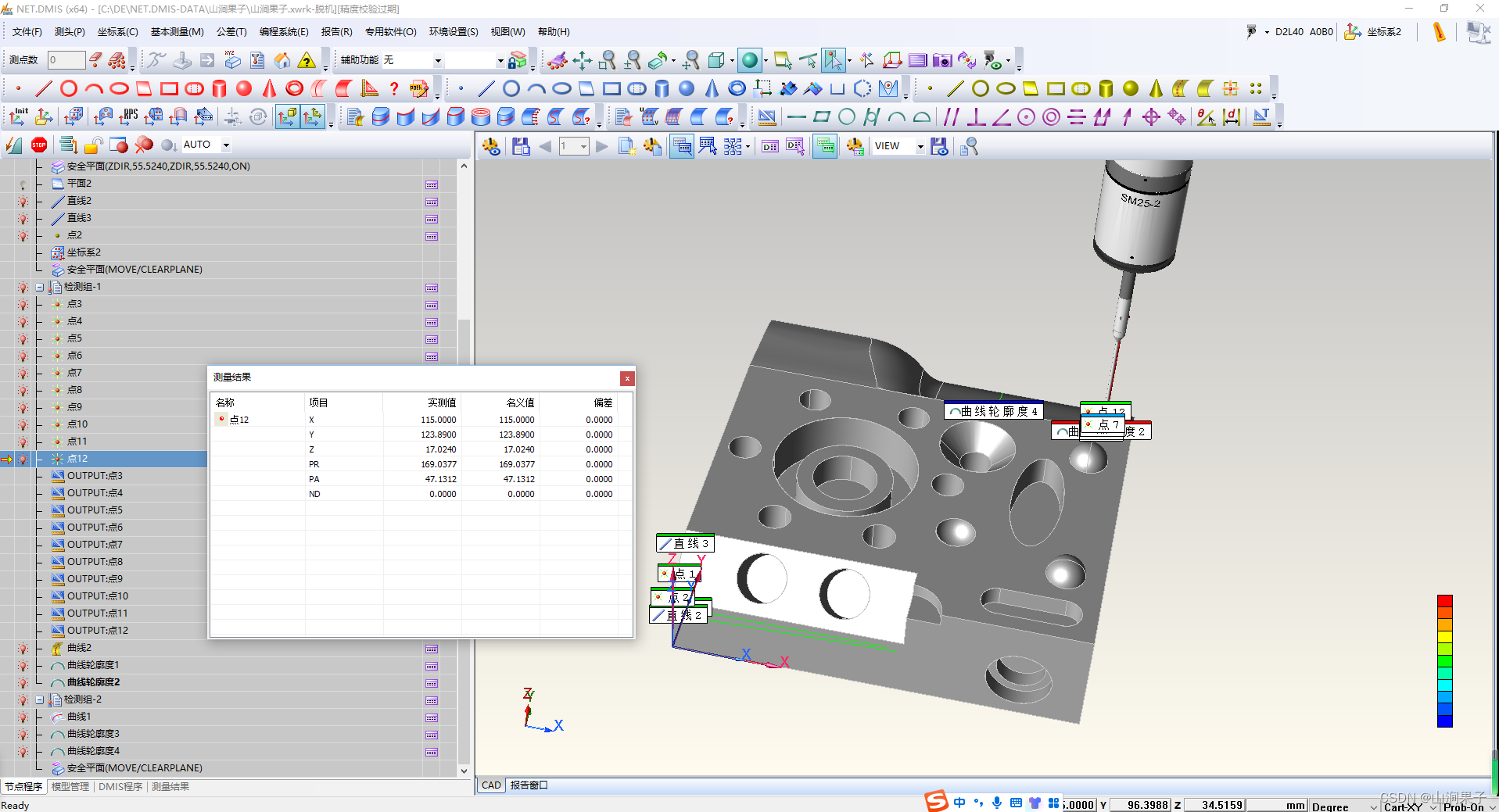The width and height of the screenshot is (1499, 812).
Task: Toggle the light bulb beside 曲线2
Action: (x=23, y=648)
